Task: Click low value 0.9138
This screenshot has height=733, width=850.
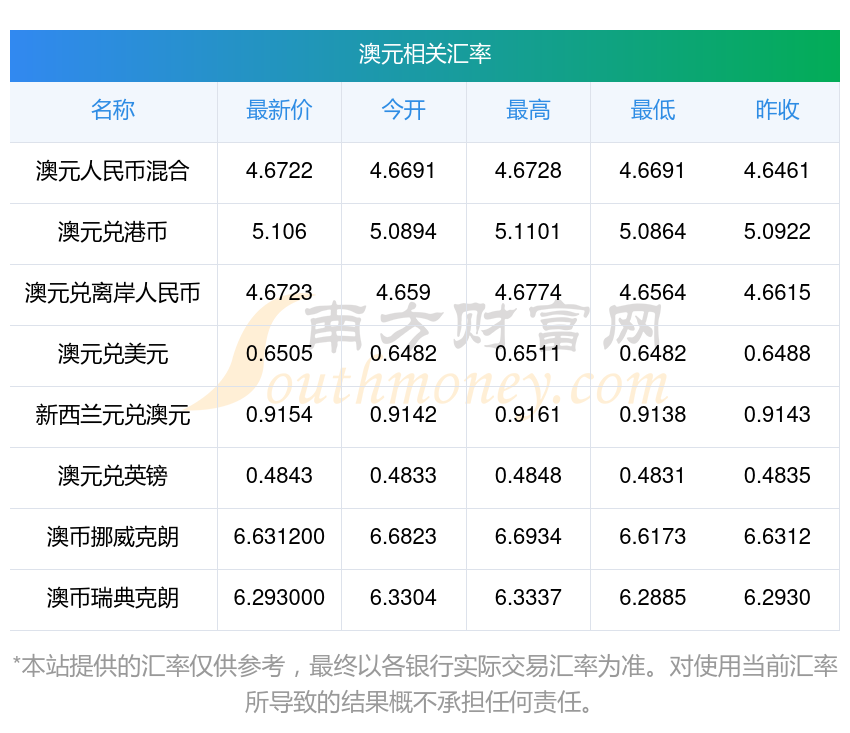Action: click(x=653, y=415)
